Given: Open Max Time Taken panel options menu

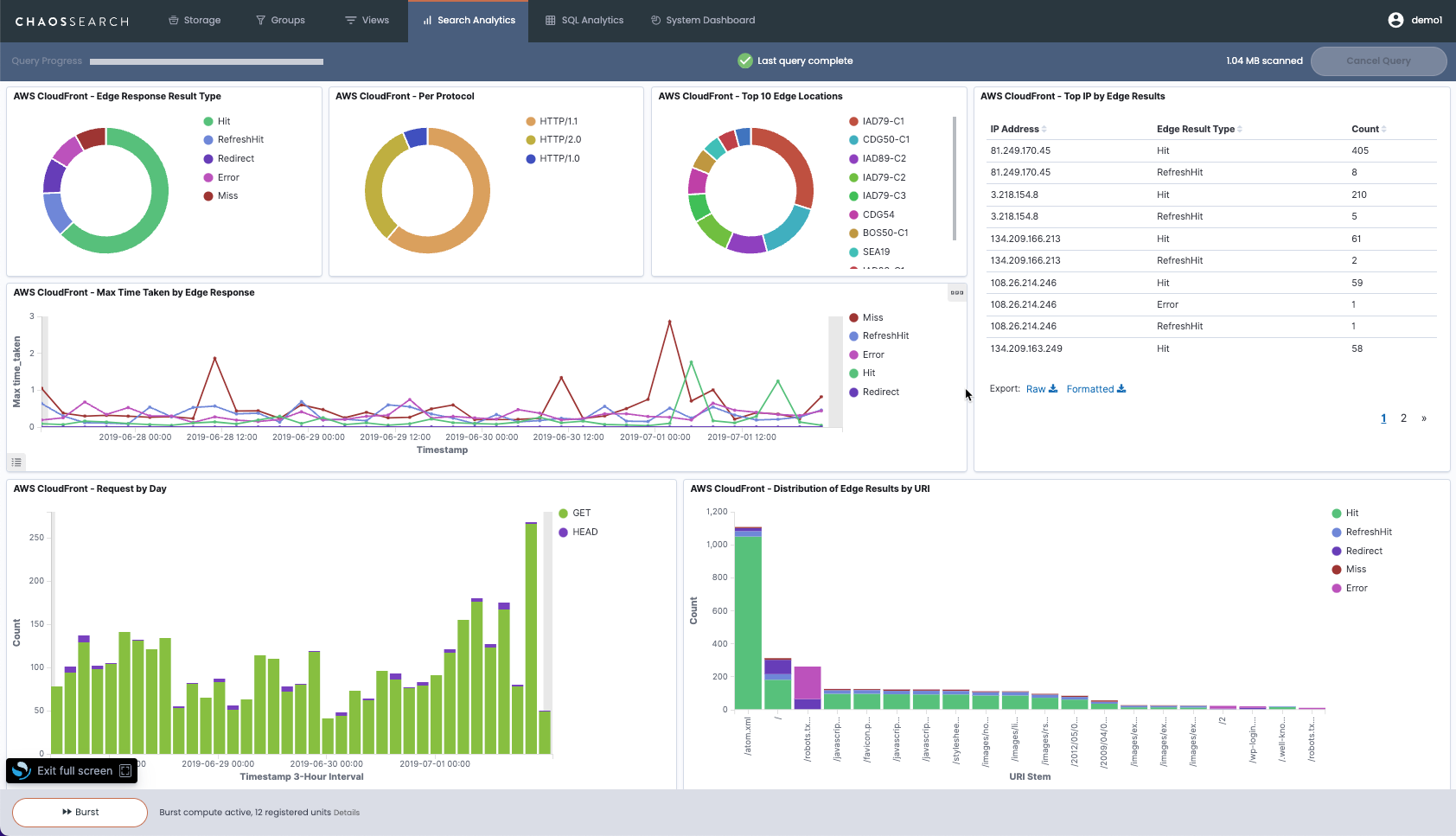Looking at the screenshot, I should (957, 292).
